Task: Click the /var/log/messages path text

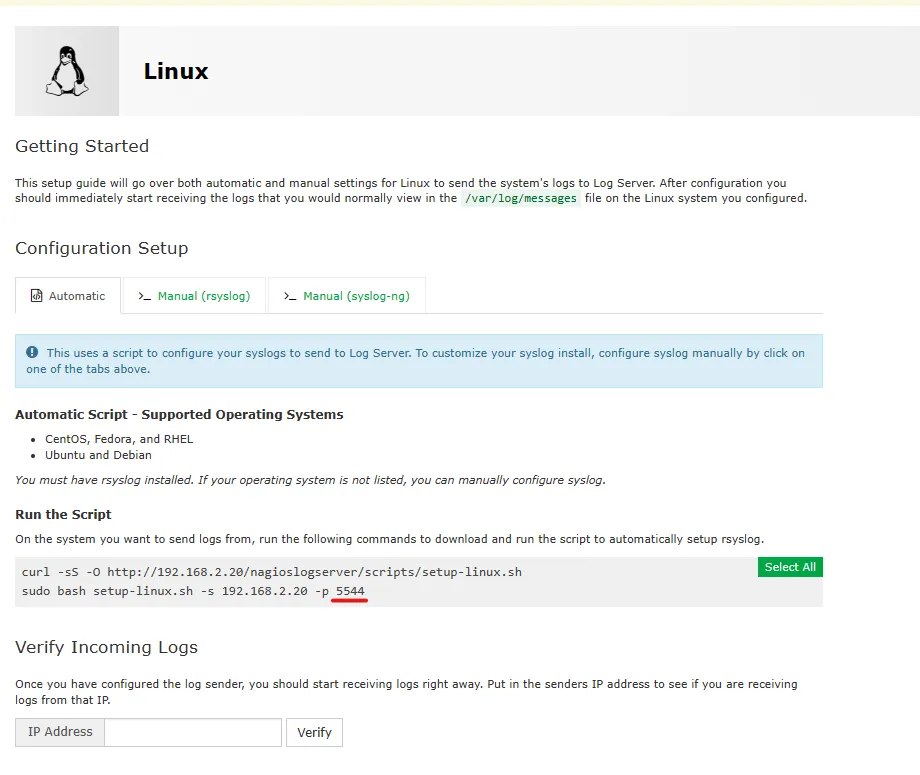Action: point(520,198)
